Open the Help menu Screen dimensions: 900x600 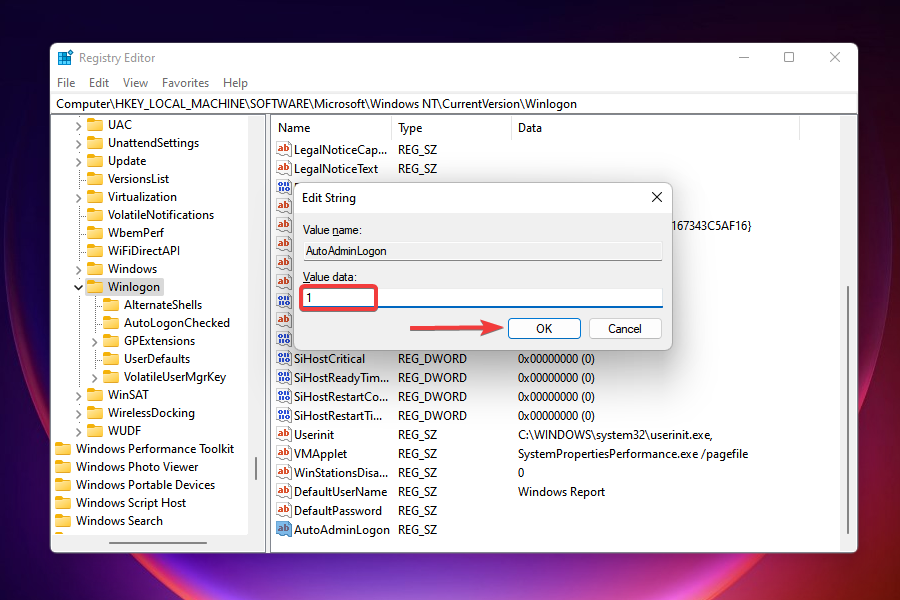pos(235,83)
